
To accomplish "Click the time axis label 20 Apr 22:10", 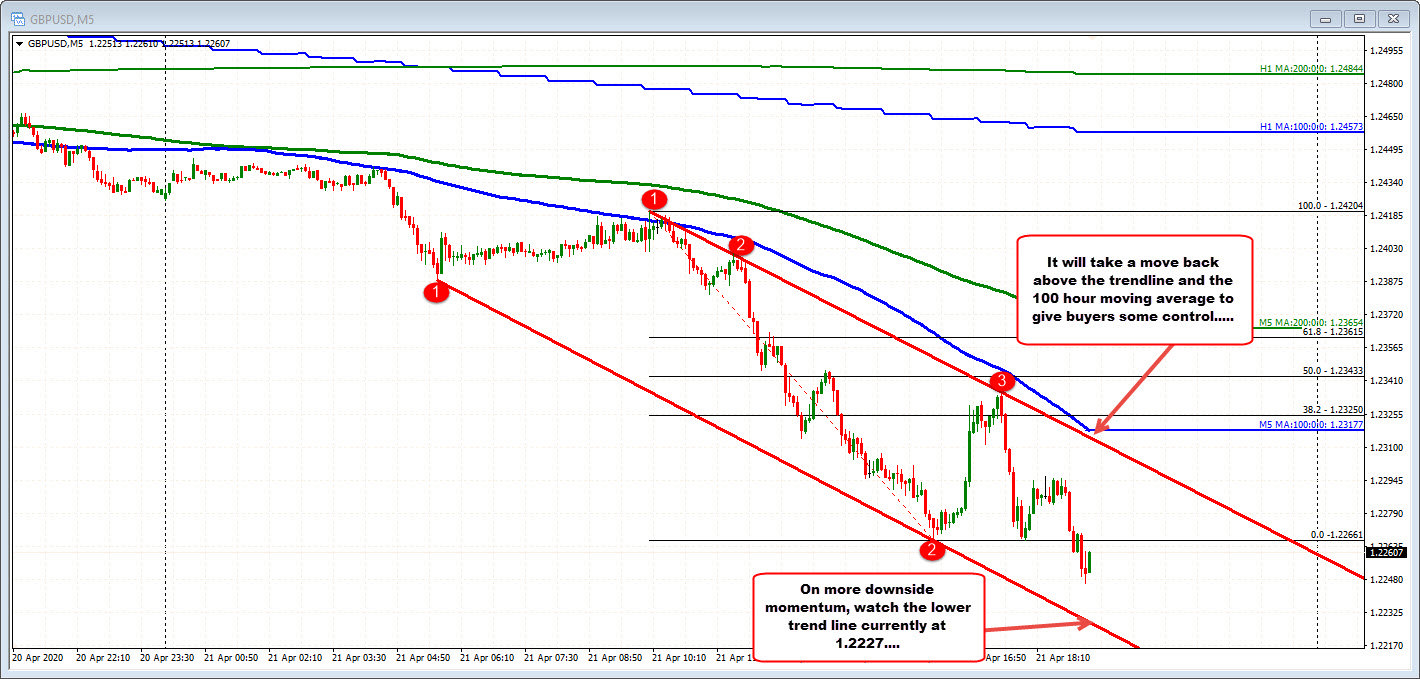I will 102,659.
